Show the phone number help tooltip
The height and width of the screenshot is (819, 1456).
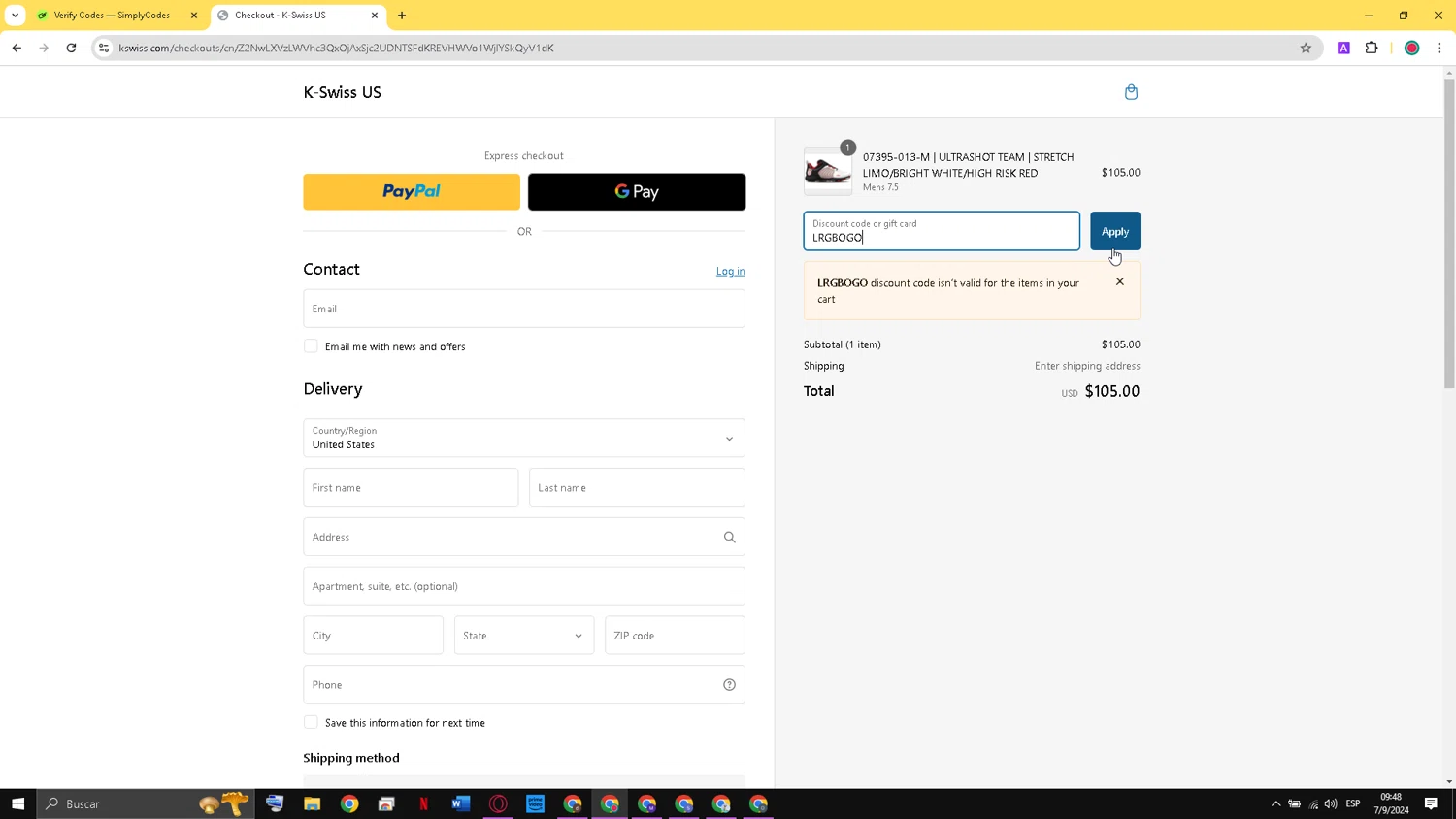[x=729, y=685]
